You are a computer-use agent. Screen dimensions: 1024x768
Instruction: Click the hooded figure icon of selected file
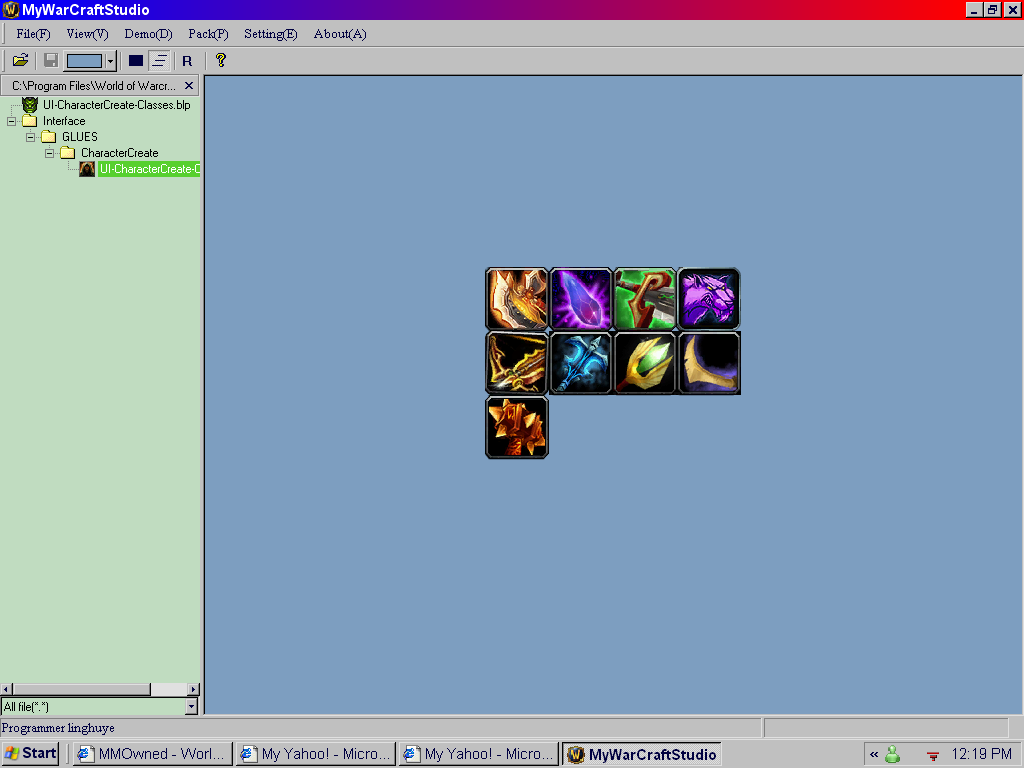pyautogui.click(x=87, y=169)
